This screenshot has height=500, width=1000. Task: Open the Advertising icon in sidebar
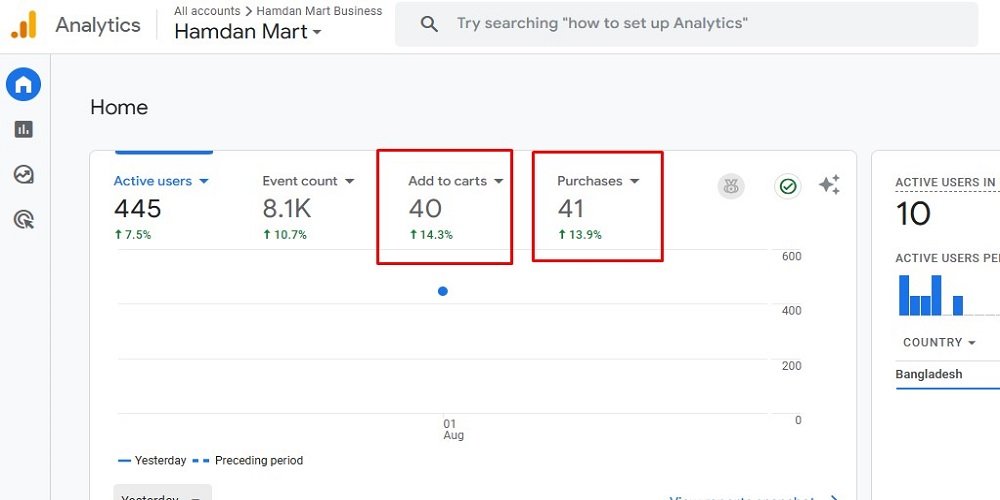[x=24, y=220]
